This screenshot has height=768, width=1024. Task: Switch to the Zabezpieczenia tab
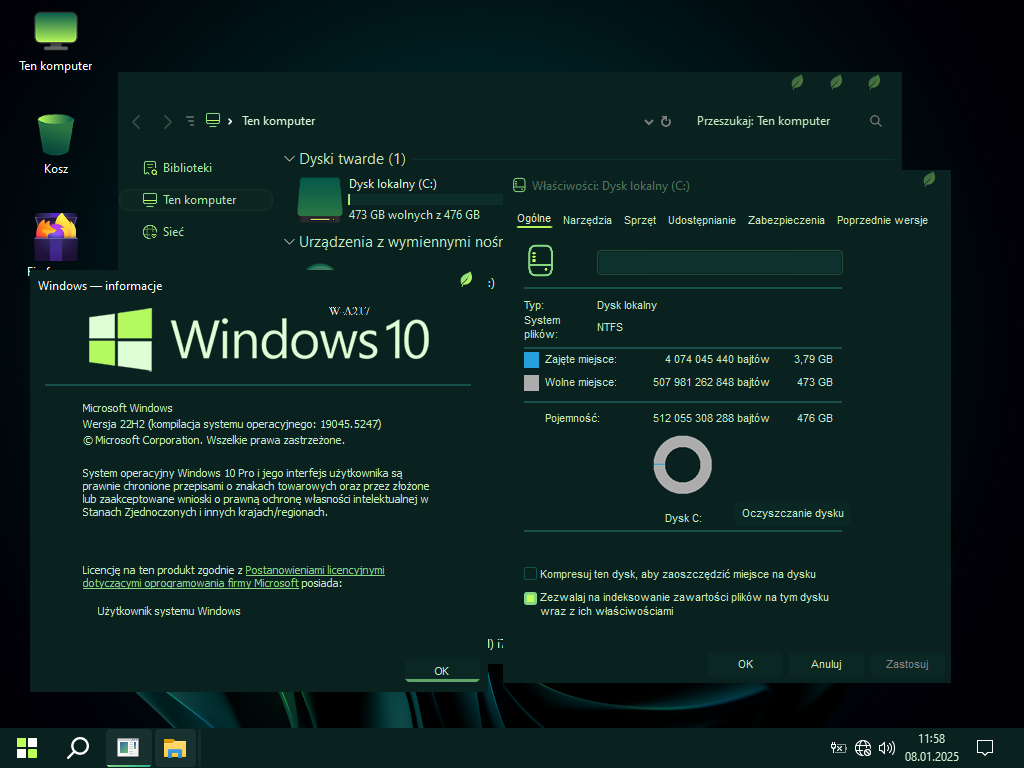click(786, 220)
